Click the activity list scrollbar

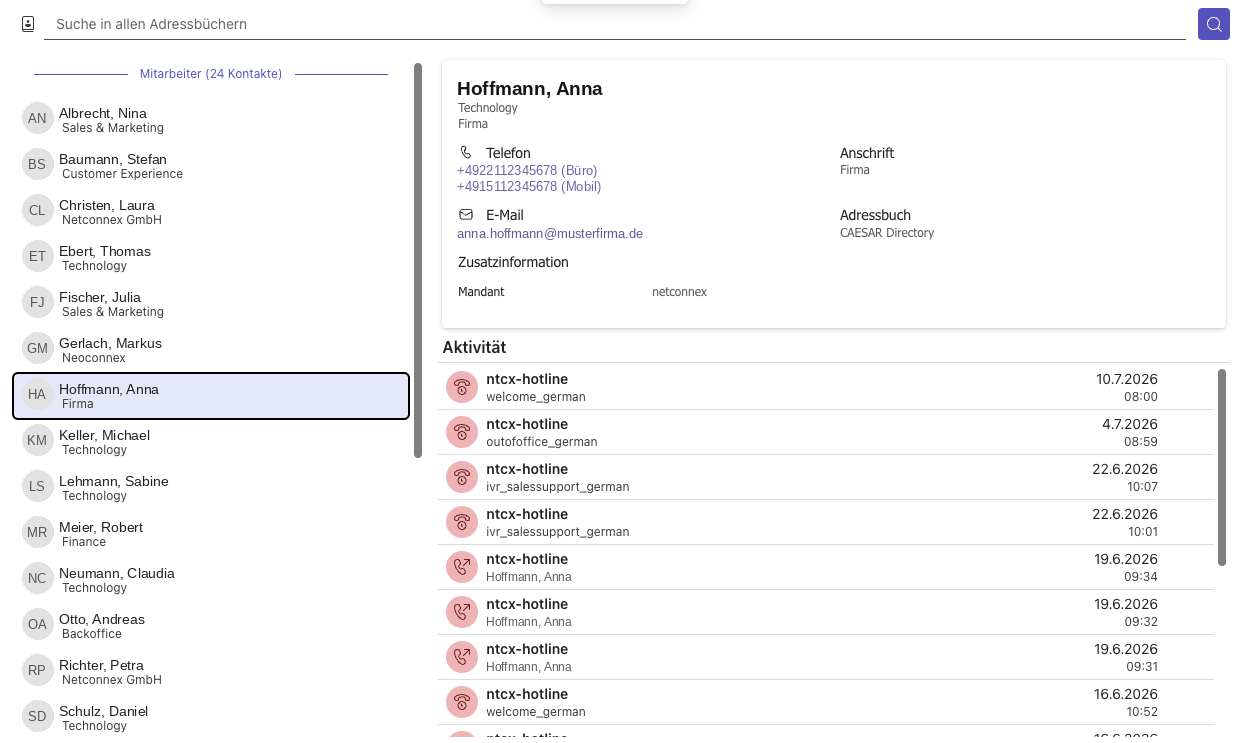[x=1222, y=467]
